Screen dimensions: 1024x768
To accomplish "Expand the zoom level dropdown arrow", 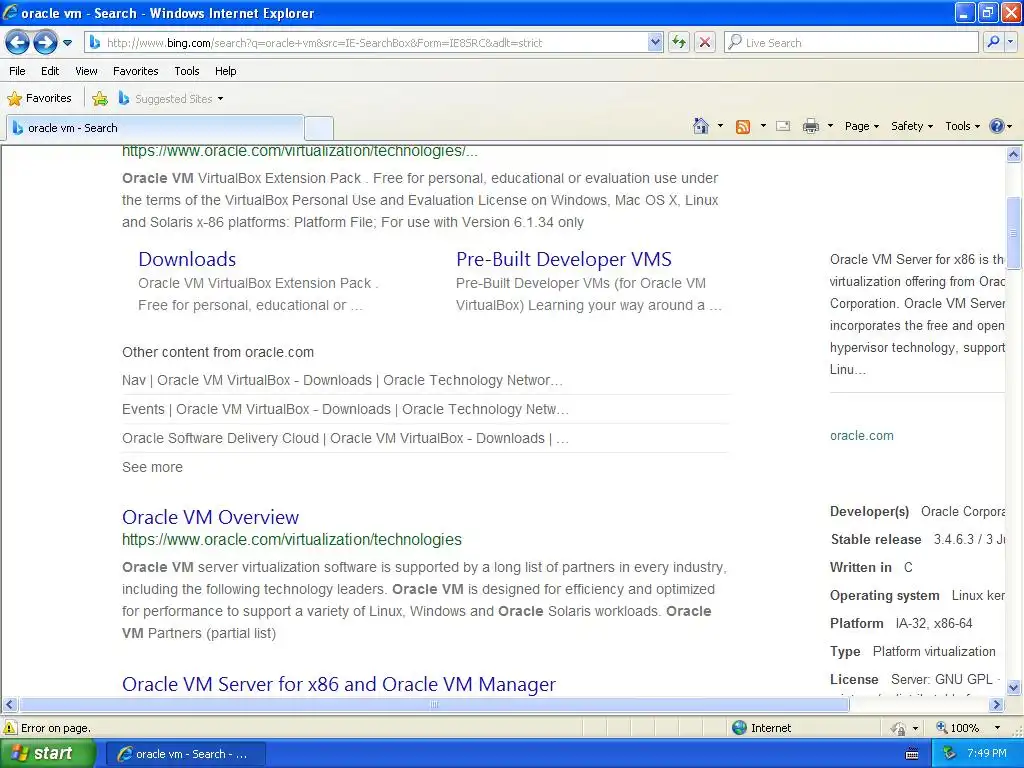I will [997, 728].
